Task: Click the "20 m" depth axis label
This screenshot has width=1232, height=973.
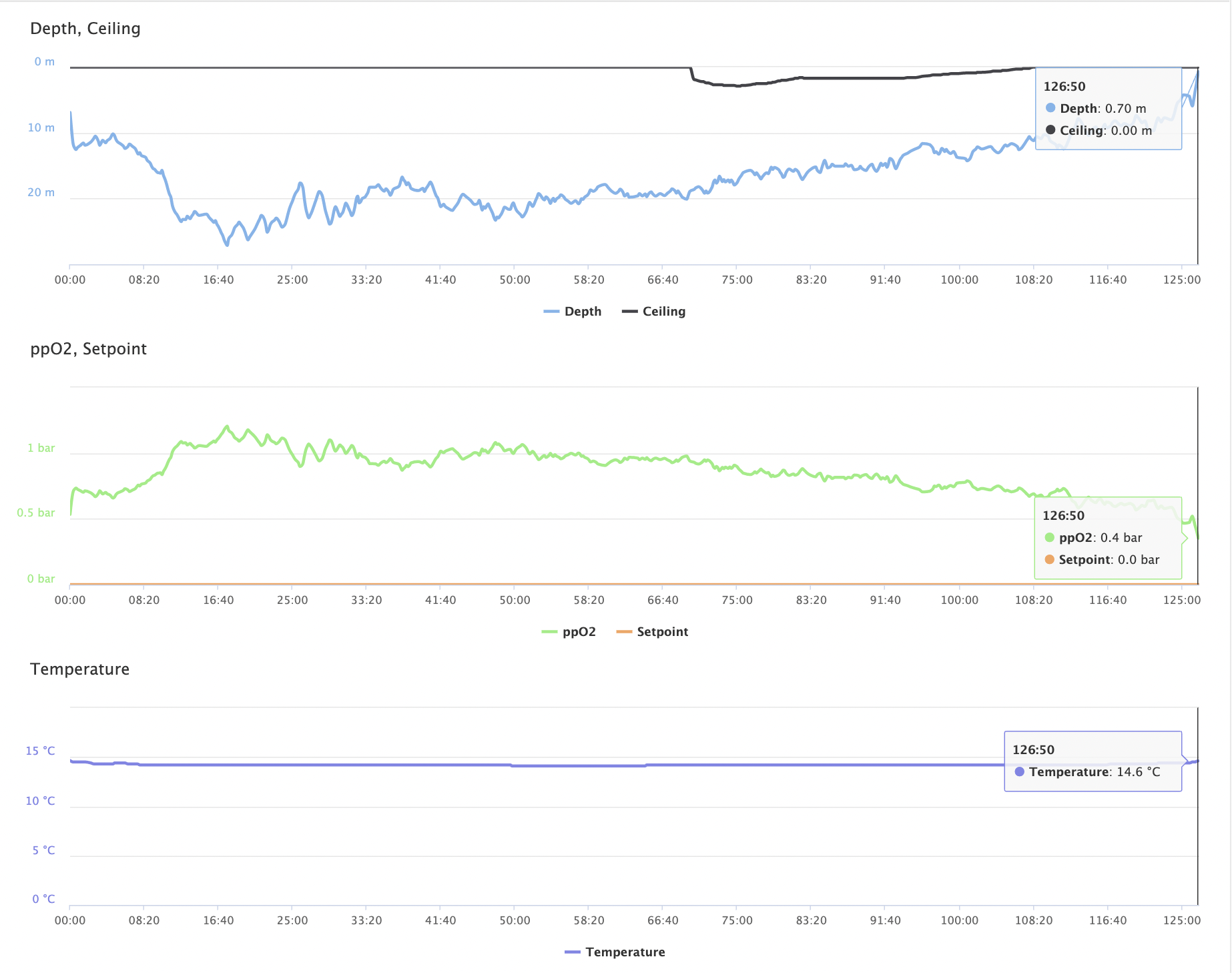Action: pos(41,192)
